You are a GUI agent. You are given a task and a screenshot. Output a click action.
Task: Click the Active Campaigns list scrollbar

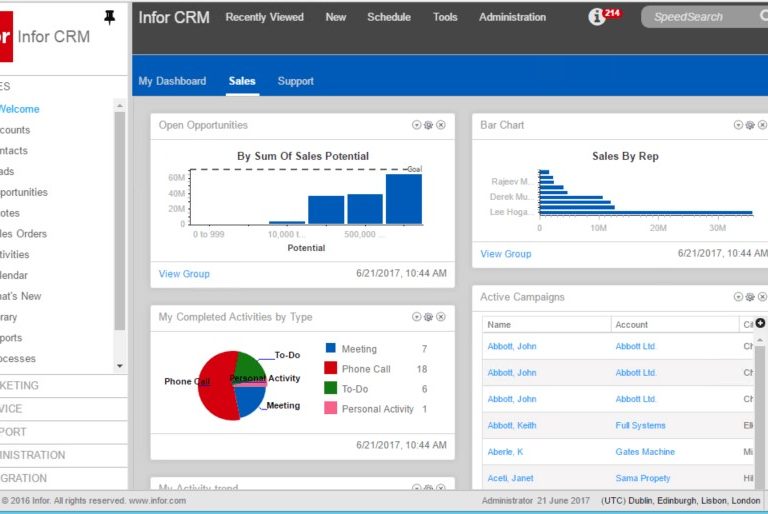[x=760, y=416]
